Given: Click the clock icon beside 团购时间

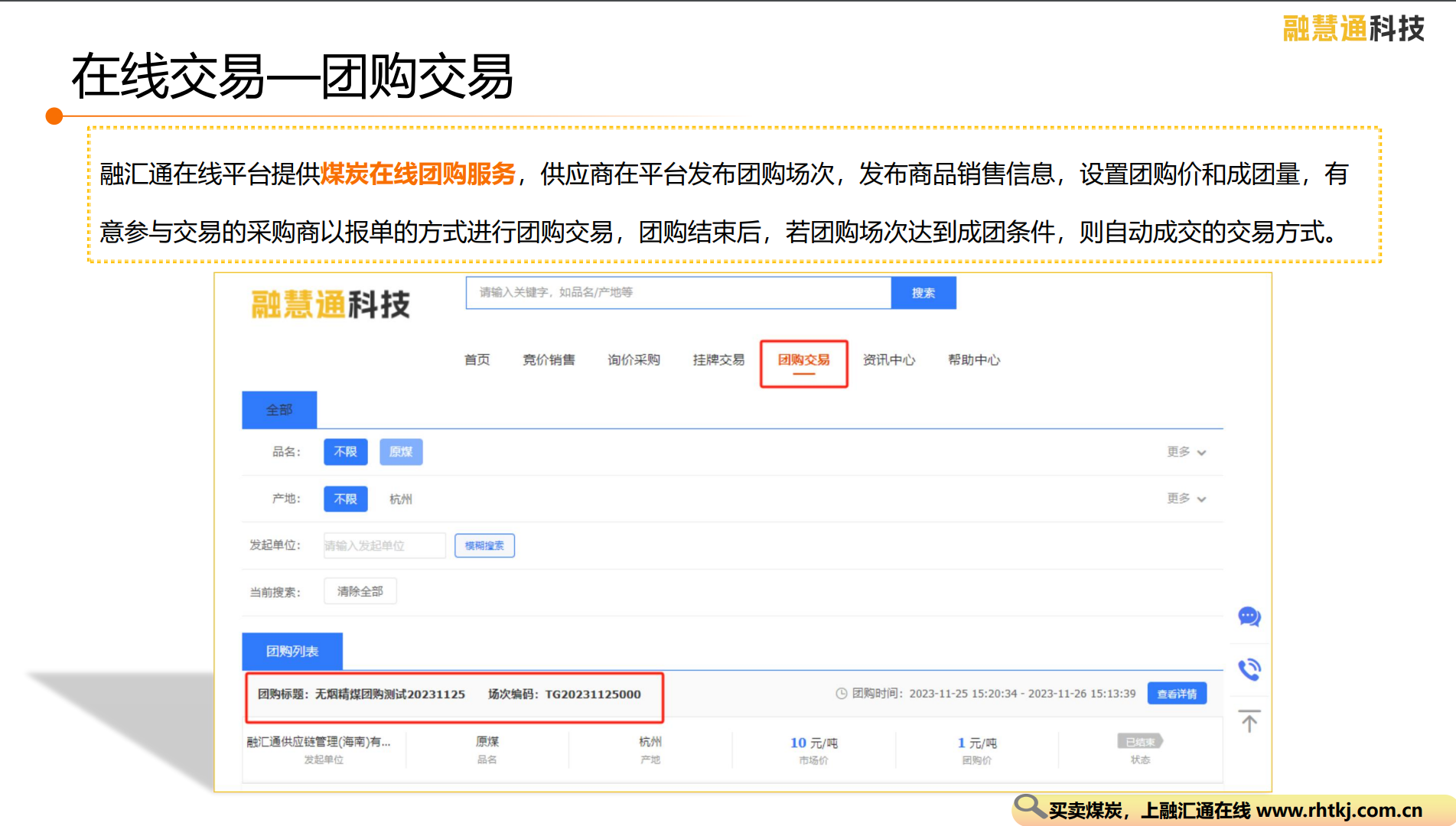Looking at the screenshot, I should [841, 694].
